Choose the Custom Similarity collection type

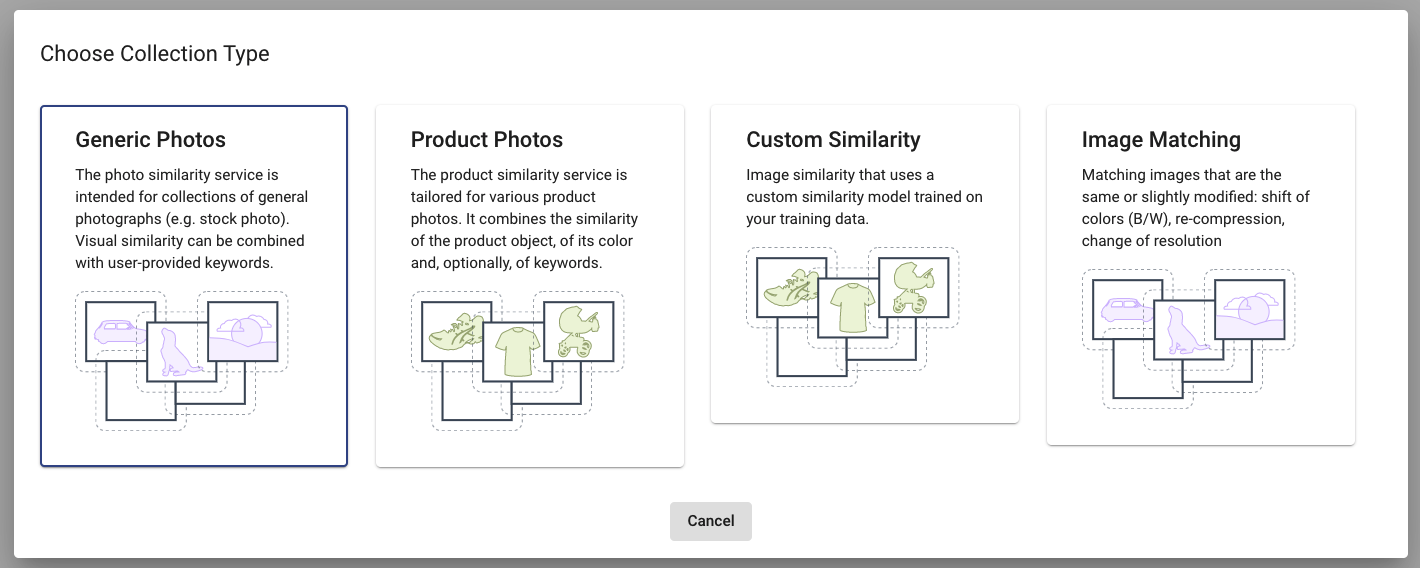tap(865, 264)
